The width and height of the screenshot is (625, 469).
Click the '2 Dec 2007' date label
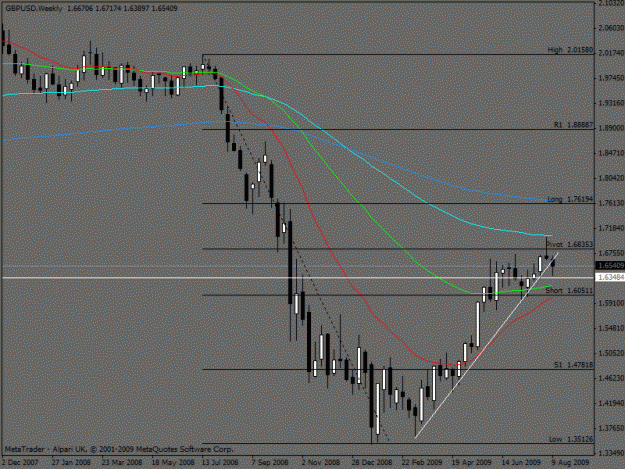tap(20, 462)
